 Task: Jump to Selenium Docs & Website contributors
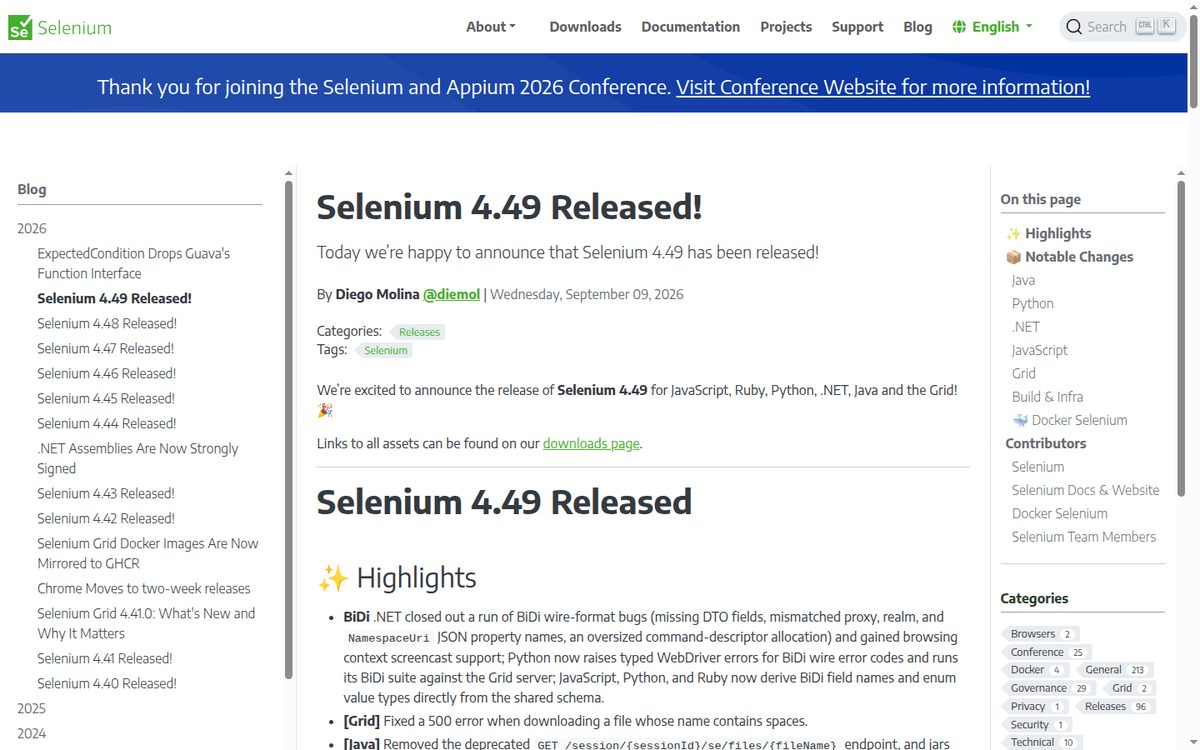coord(1085,490)
